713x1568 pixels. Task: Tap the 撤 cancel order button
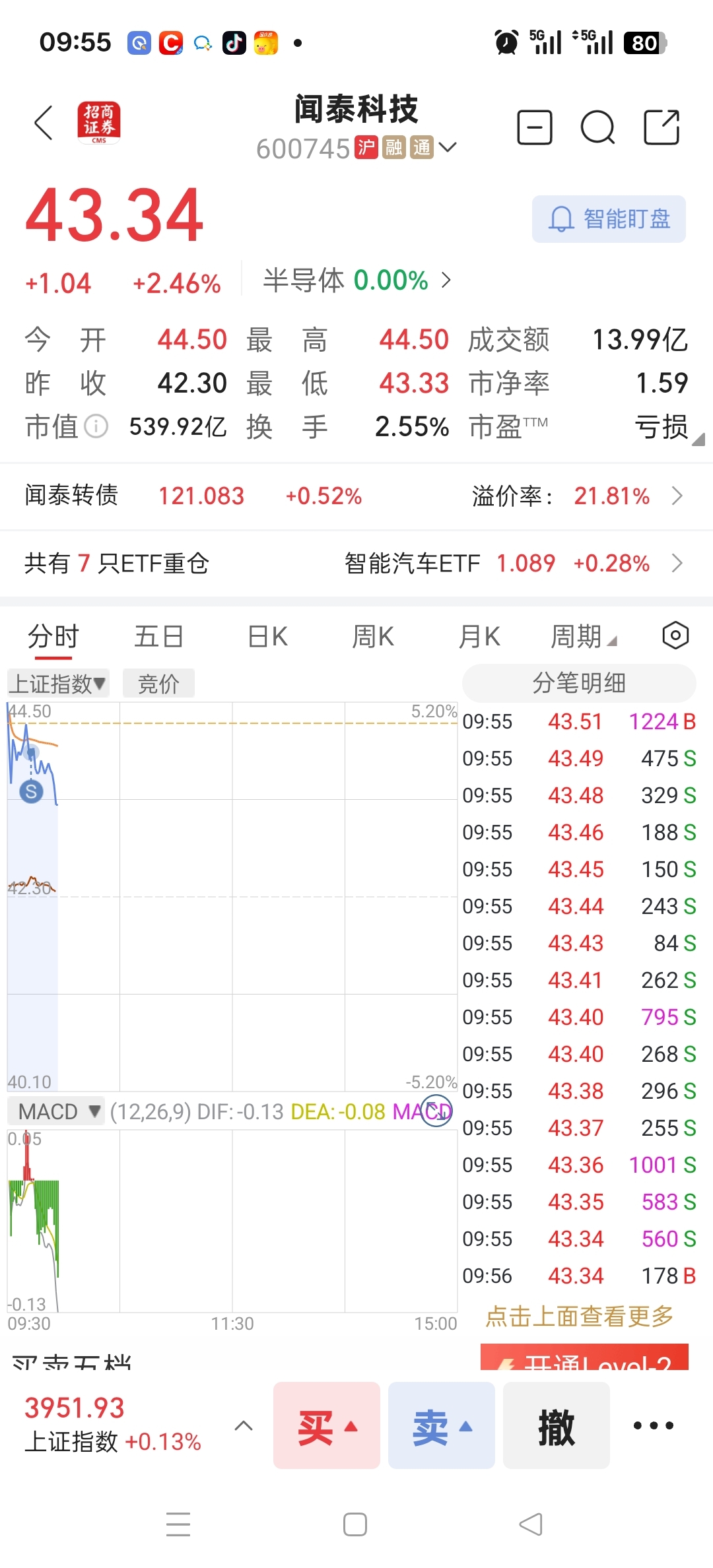(x=557, y=1425)
